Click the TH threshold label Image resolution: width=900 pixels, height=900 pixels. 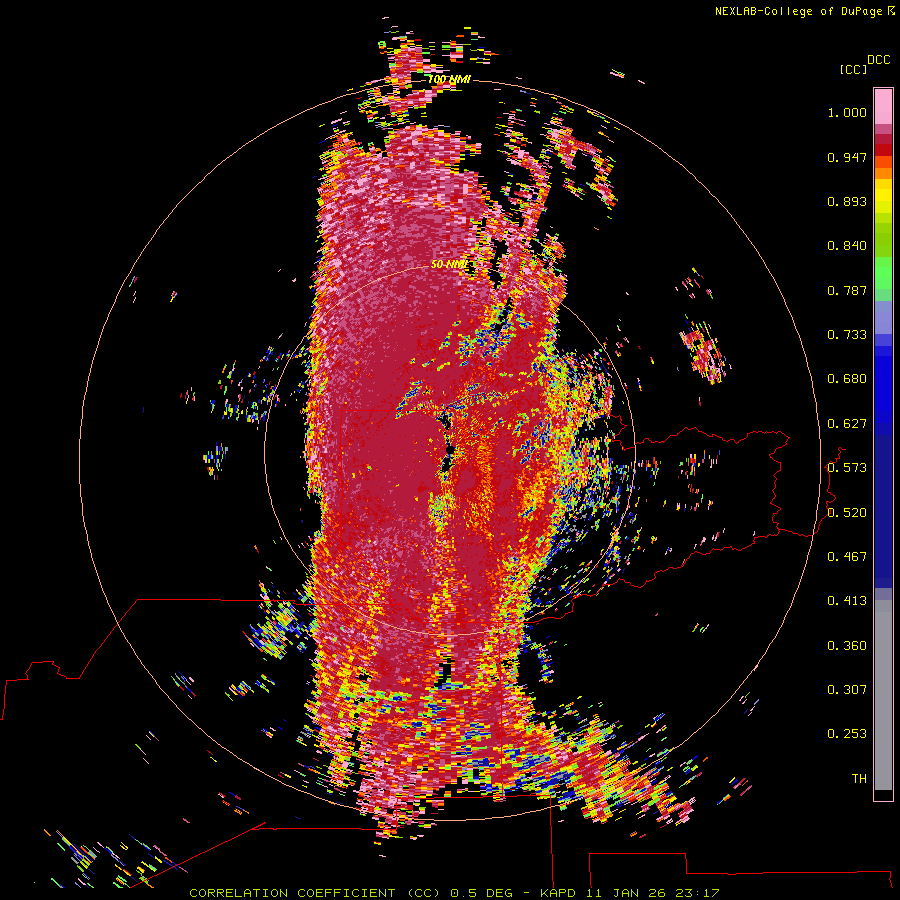pos(859,779)
